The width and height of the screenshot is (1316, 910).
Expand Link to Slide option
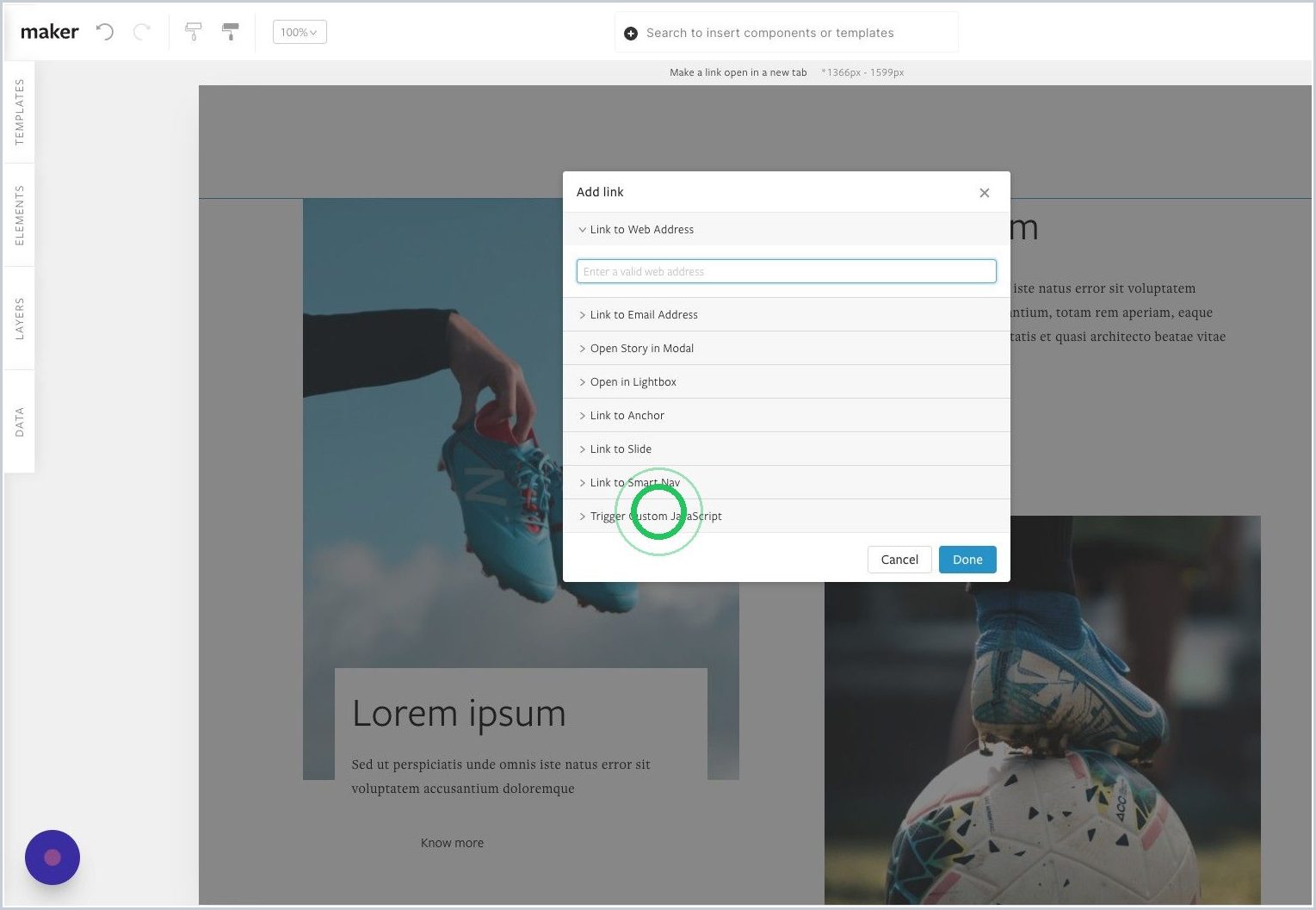786,449
